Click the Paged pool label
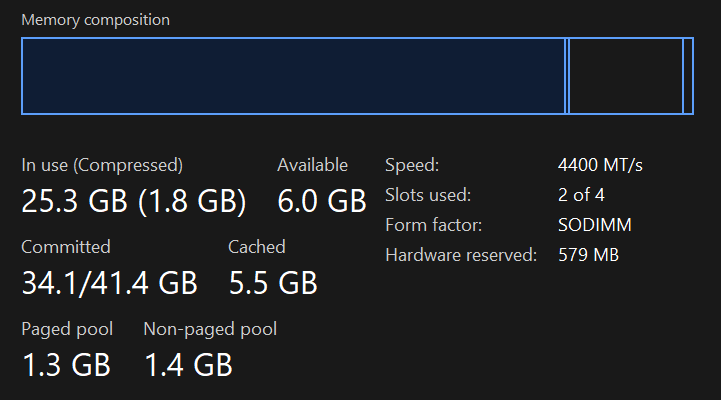This screenshot has height=400, width=721. click(x=67, y=329)
